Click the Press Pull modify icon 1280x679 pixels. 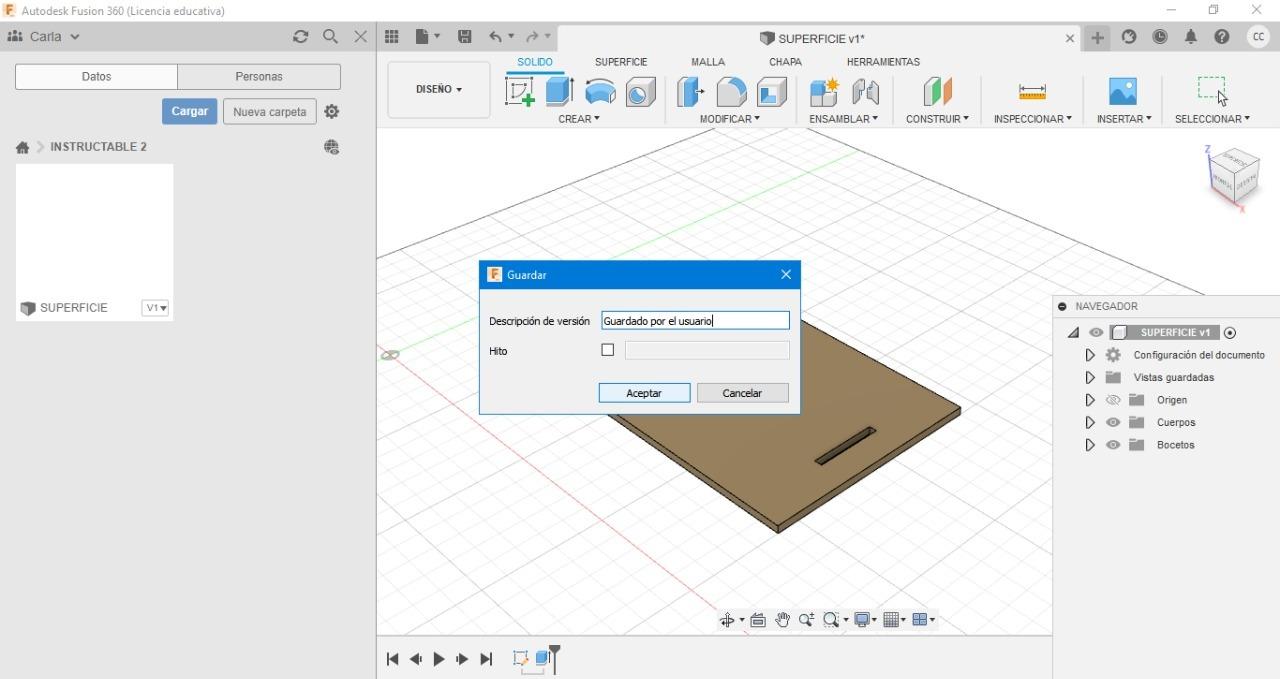tap(690, 92)
